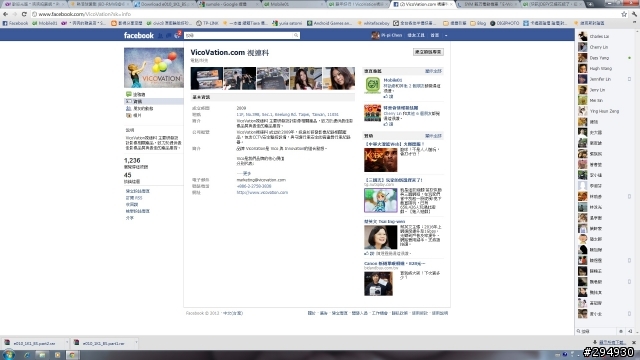Image resolution: width=640 pixels, height=360 pixels.
Task: Open chat with Cherry Lin
Action: (x=604, y=47)
